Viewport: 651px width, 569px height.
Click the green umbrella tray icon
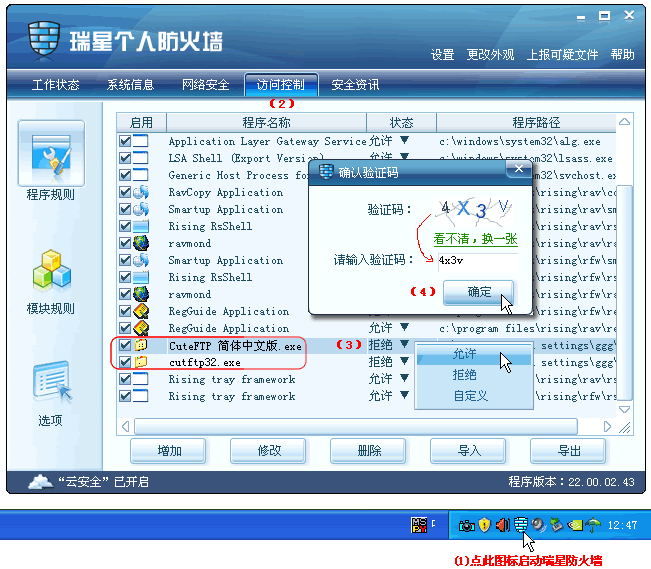coord(593,525)
